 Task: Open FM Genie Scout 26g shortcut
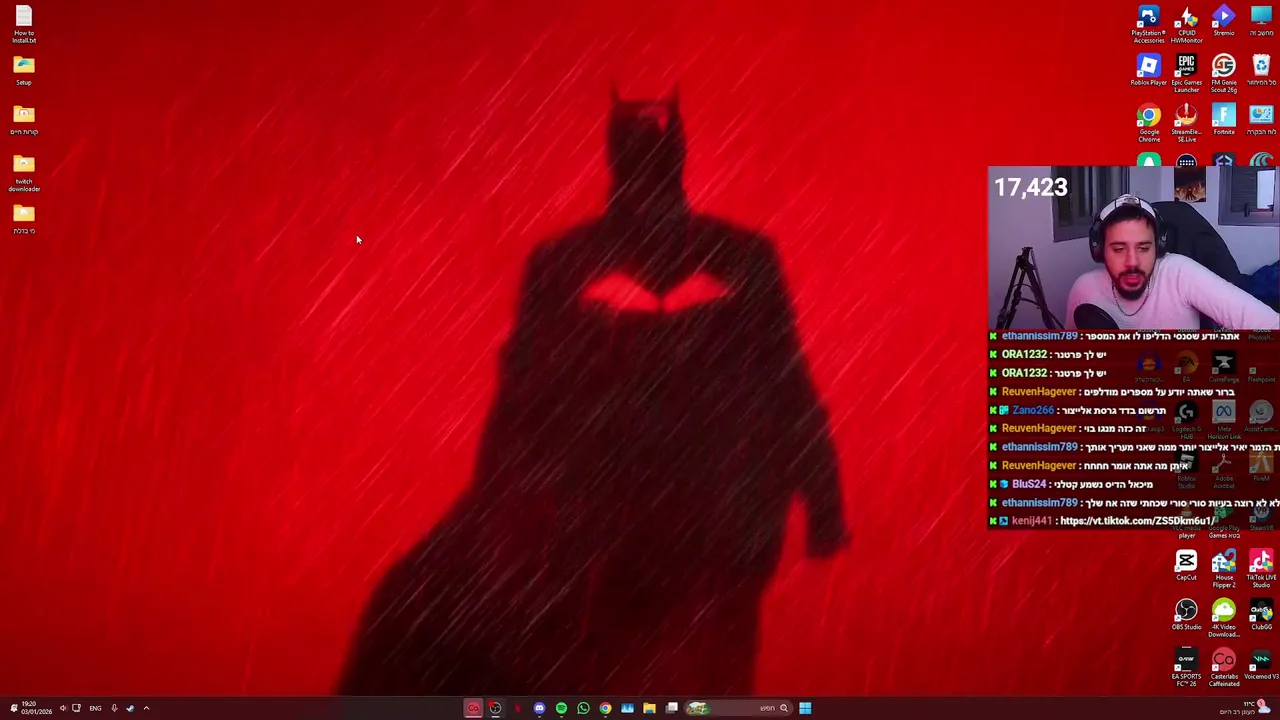[1224, 74]
